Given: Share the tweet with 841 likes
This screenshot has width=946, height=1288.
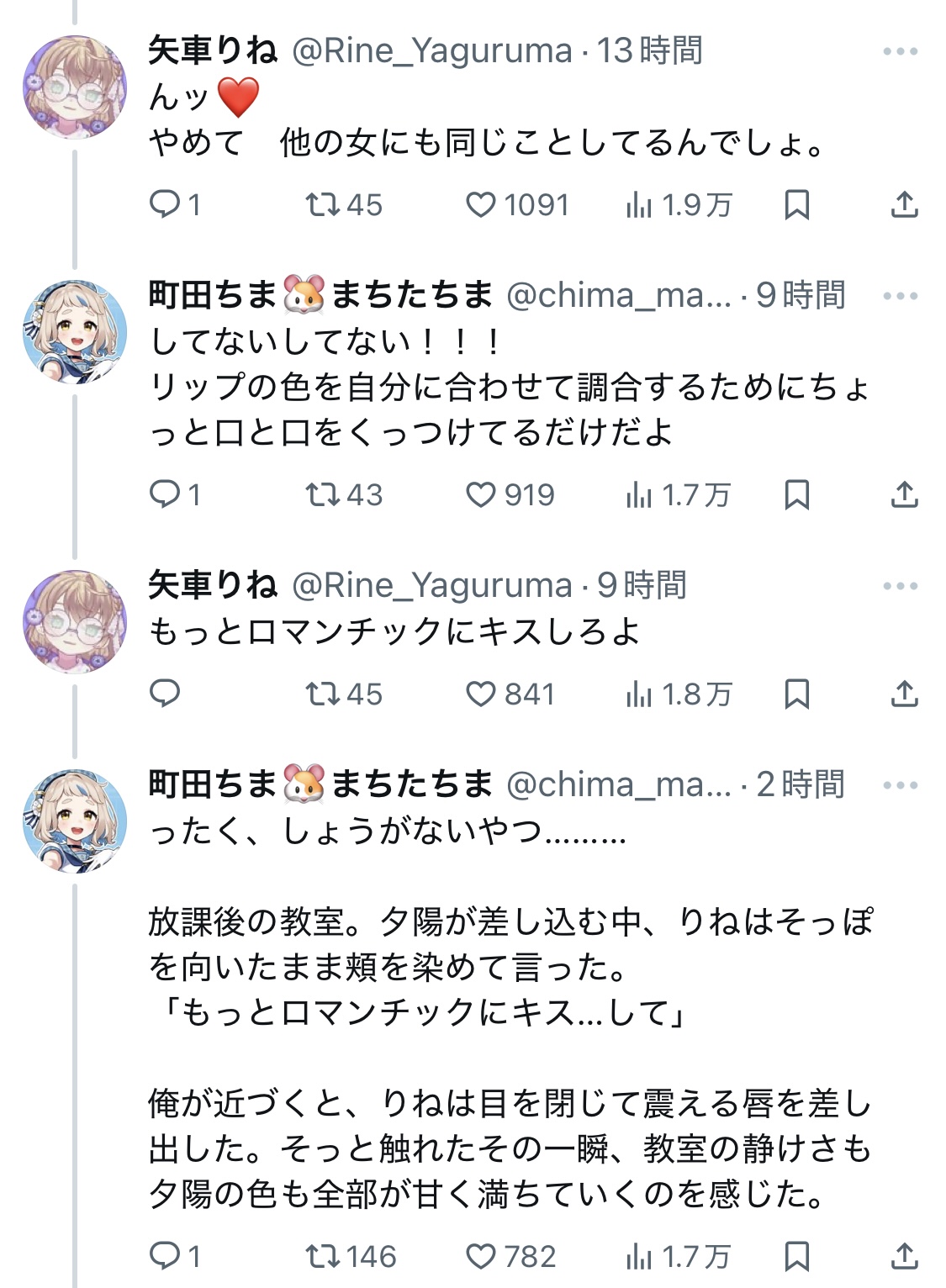Looking at the screenshot, I should (x=904, y=694).
